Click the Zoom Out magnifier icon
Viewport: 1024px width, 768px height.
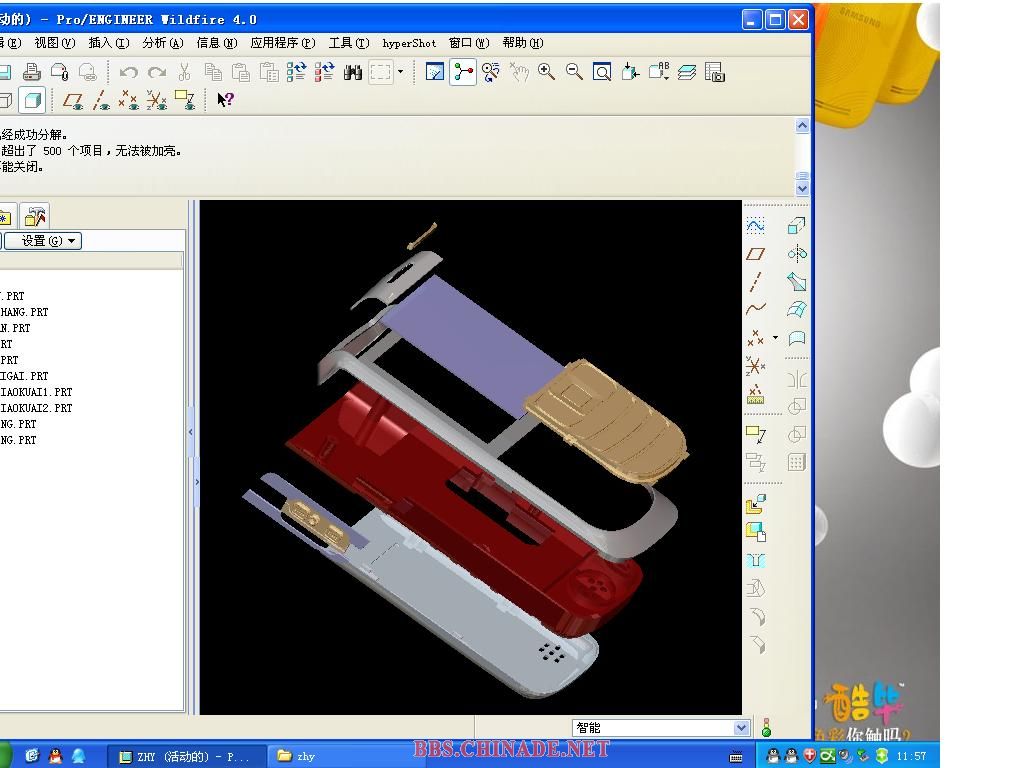point(574,72)
